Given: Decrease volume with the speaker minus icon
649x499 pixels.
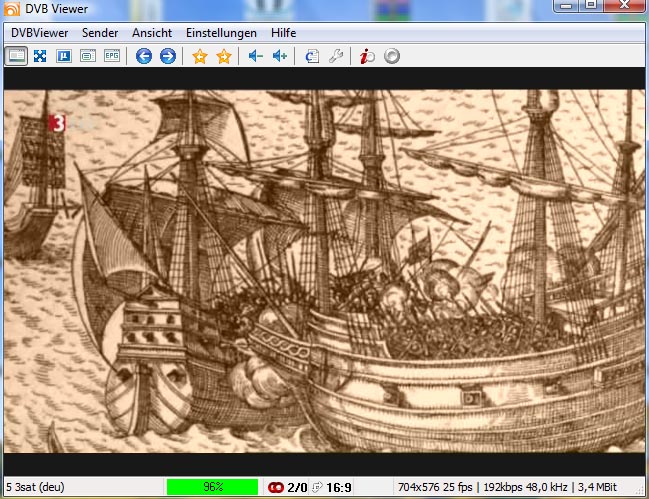Looking at the screenshot, I should click(256, 56).
